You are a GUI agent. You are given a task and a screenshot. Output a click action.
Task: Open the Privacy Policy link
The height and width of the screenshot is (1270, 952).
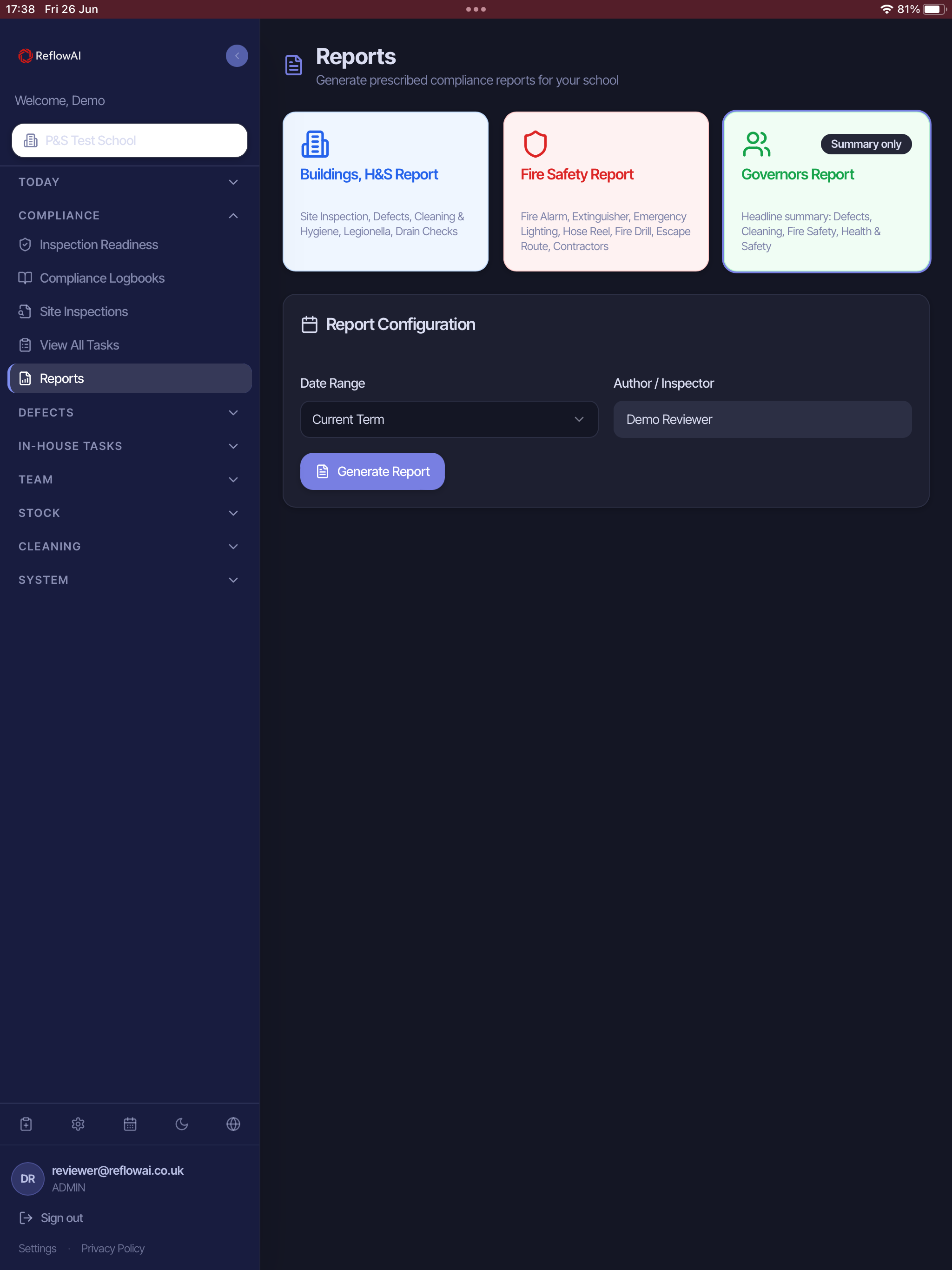(112, 1248)
